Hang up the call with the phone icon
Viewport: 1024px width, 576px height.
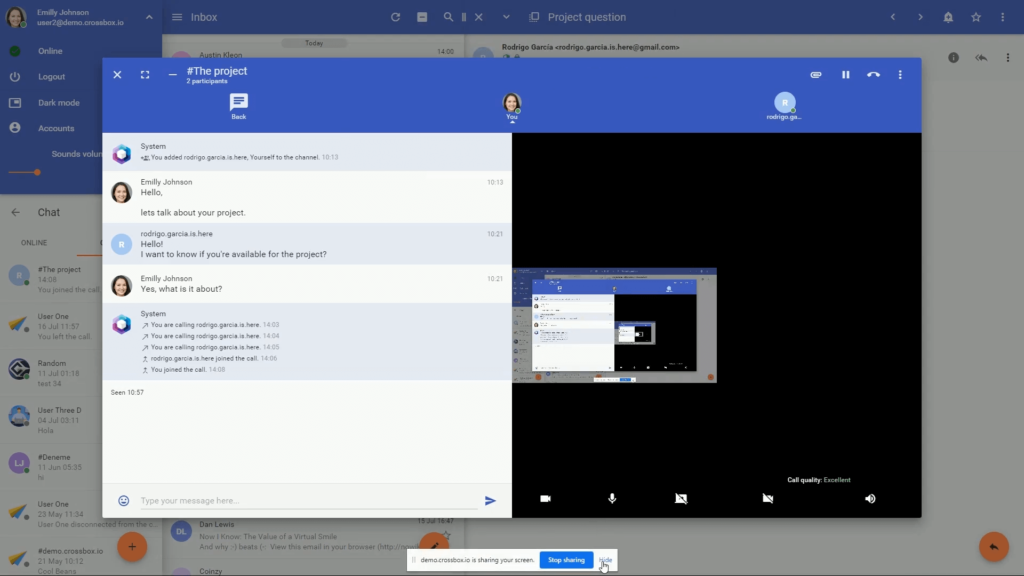point(873,75)
